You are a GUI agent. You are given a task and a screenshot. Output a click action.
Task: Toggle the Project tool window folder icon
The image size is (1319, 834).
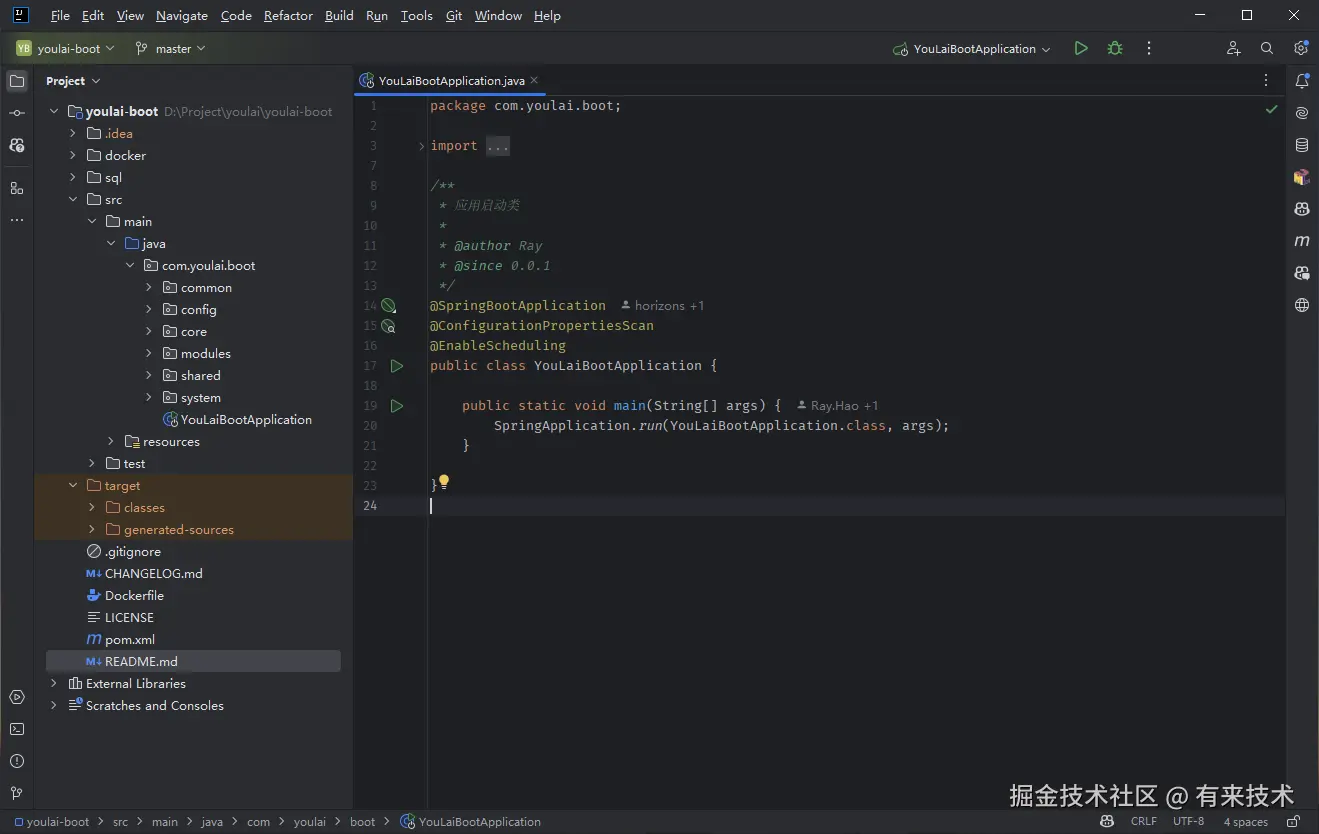point(17,81)
